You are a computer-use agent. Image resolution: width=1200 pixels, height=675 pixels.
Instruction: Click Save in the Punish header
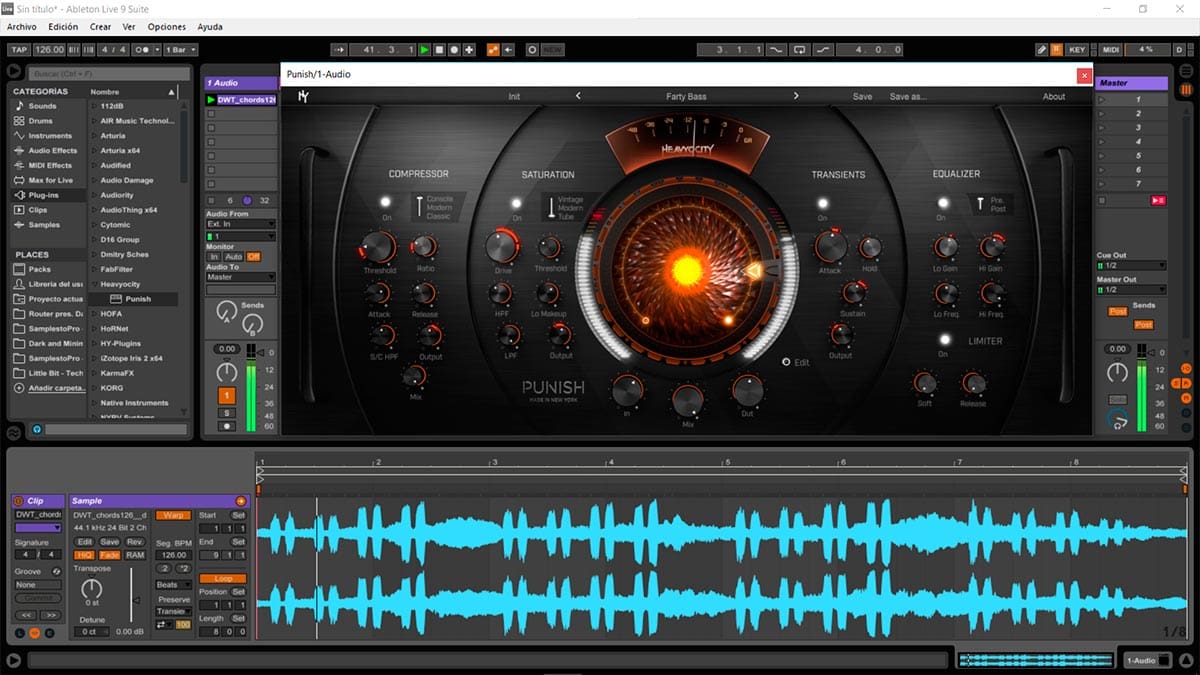point(862,97)
